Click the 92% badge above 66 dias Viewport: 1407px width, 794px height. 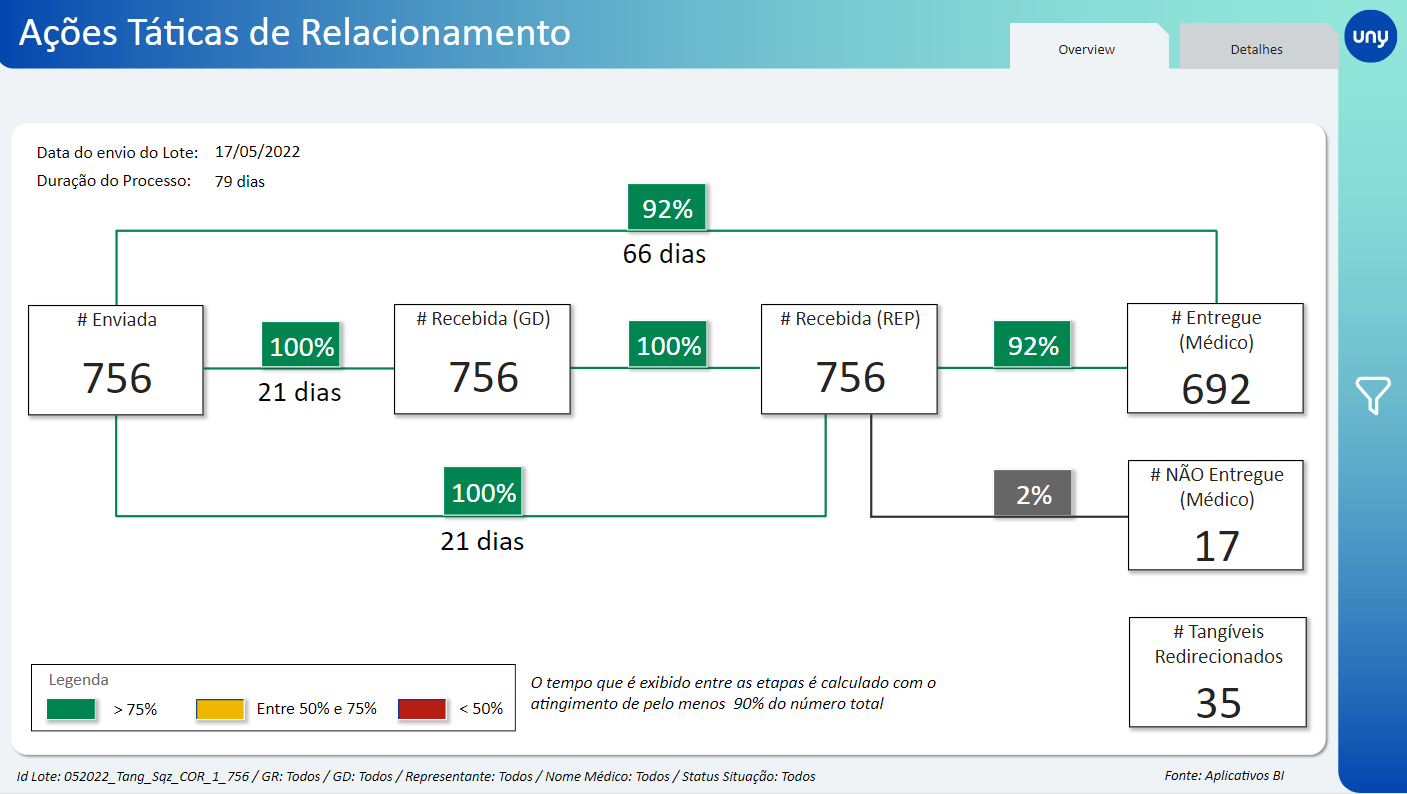[666, 209]
